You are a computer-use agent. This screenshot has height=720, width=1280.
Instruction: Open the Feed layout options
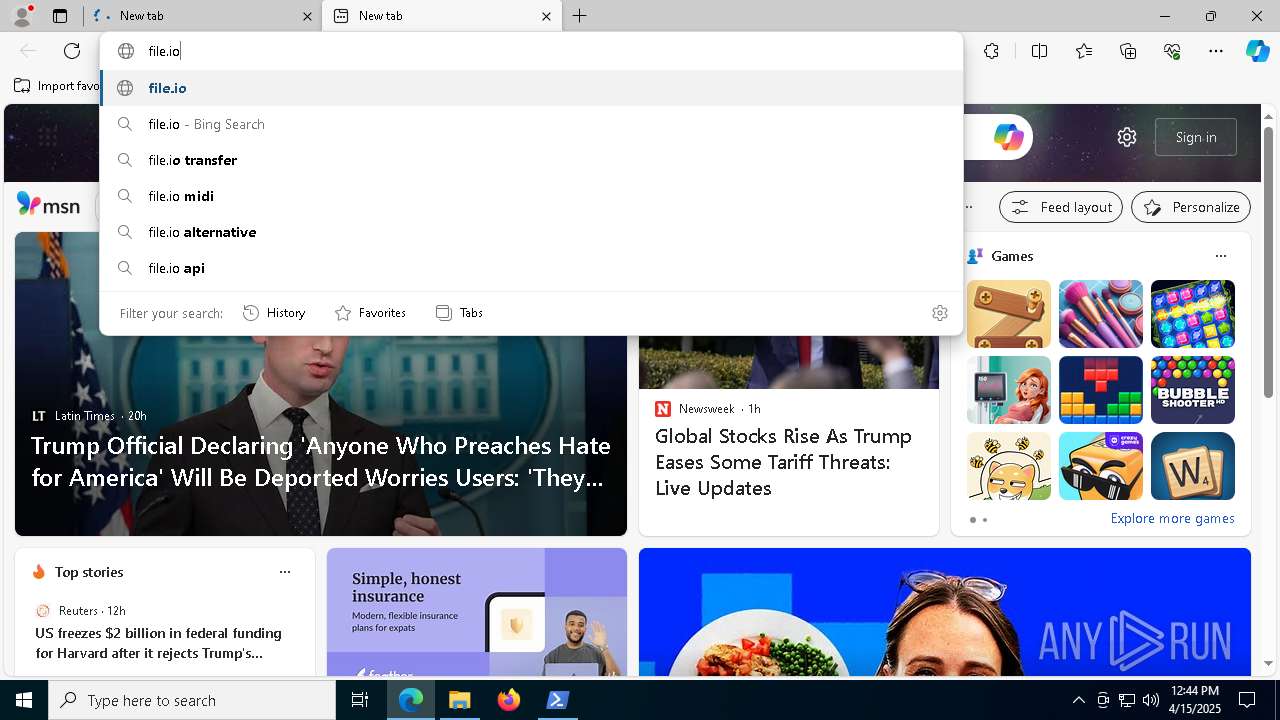click(x=1061, y=207)
